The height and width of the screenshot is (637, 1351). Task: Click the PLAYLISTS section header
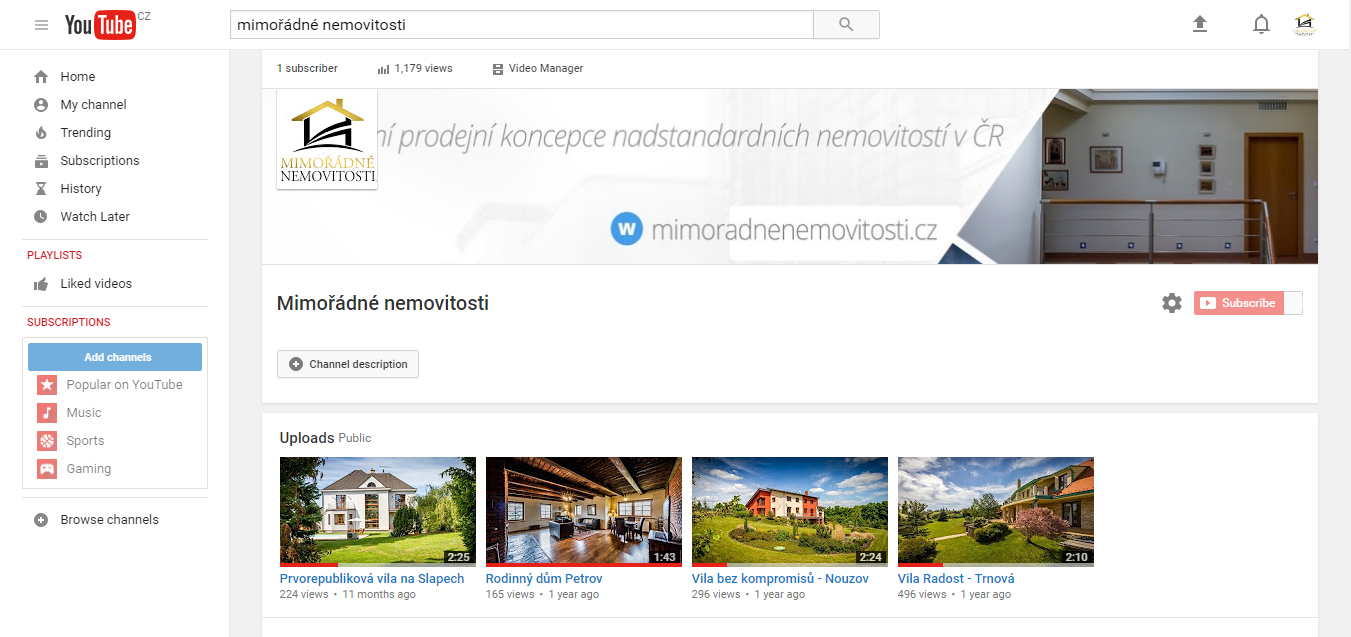pyautogui.click(x=55, y=256)
